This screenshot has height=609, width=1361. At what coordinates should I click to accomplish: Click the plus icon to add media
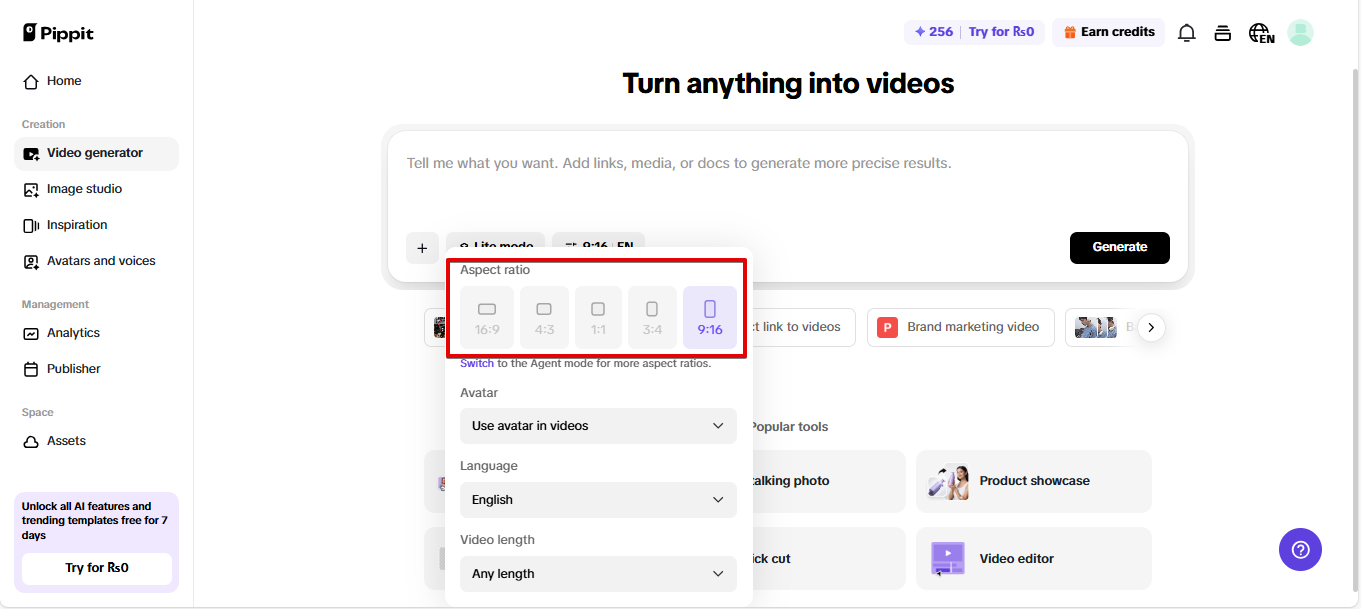pos(422,248)
